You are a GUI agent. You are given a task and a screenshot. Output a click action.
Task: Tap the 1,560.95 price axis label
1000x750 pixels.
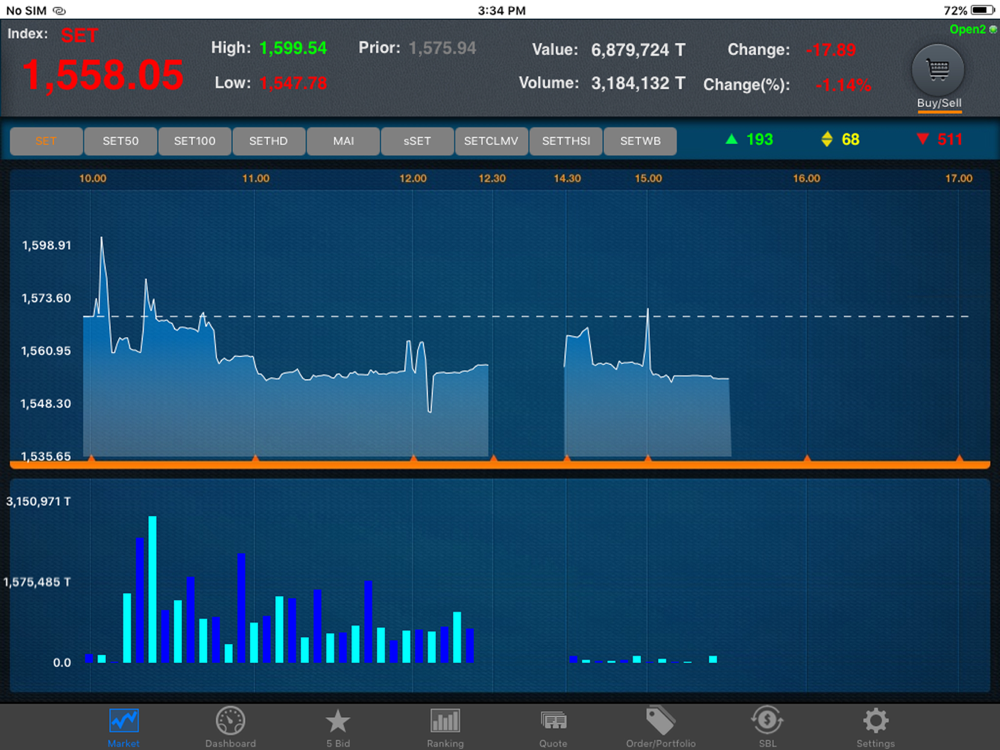[47, 351]
